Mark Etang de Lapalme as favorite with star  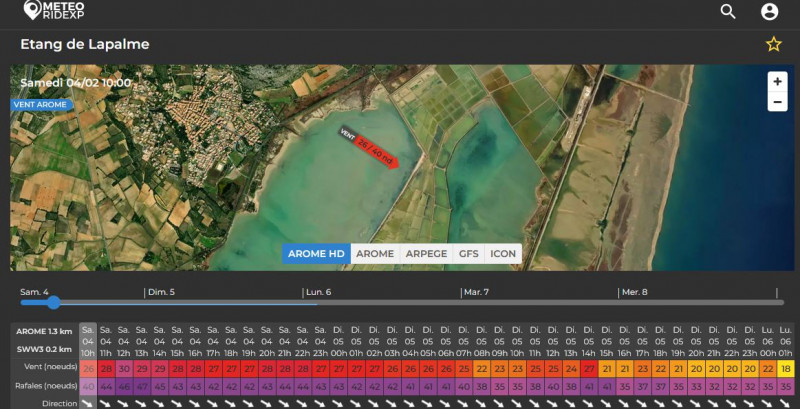773,44
